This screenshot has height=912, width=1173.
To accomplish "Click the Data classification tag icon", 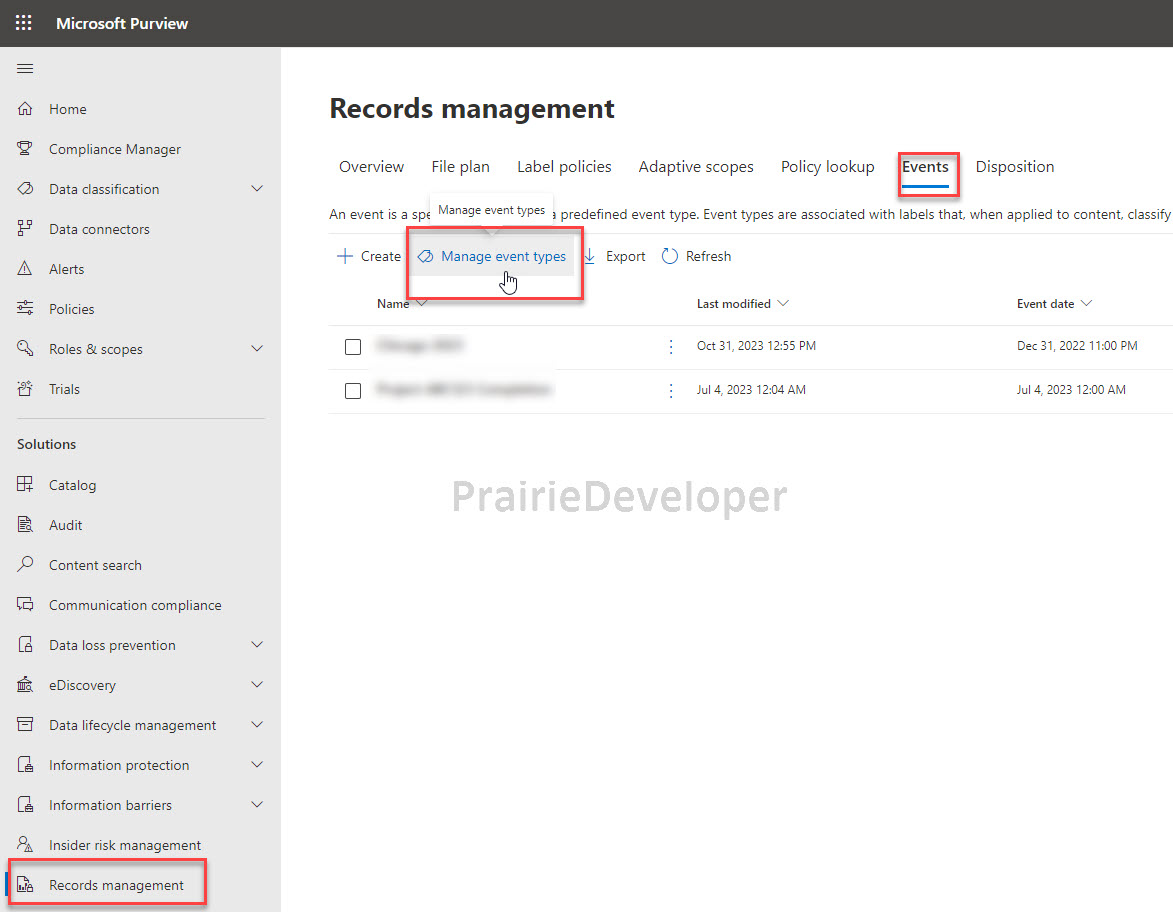I will pos(25,189).
